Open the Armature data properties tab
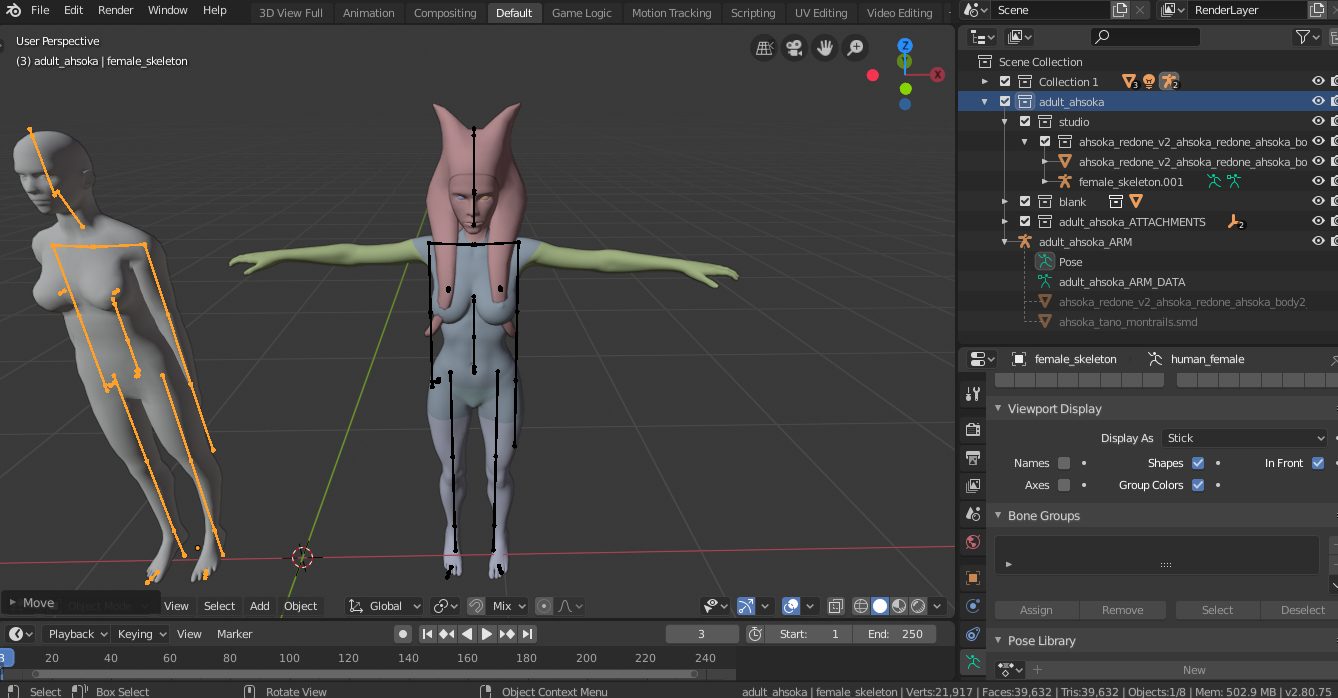Viewport: 1338px width, 698px height. pyautogui.click(x=972, y=662)
